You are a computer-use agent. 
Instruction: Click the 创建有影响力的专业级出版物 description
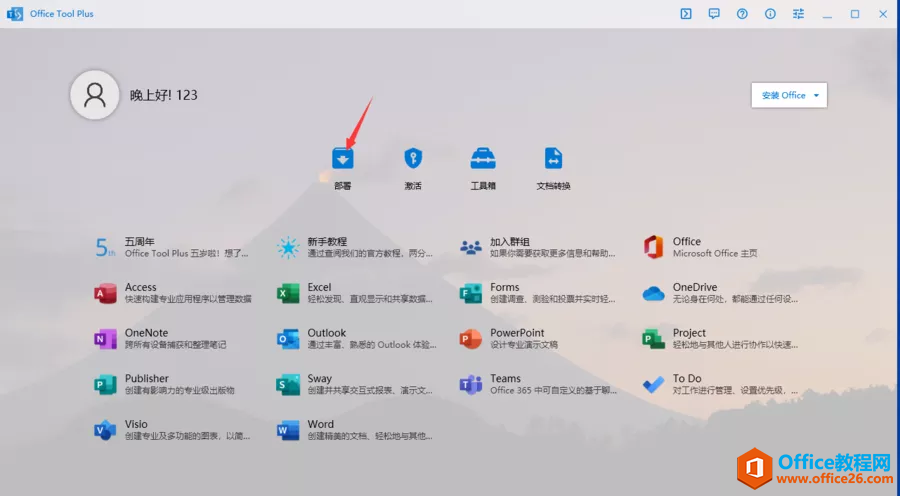(x=180, y=390)
